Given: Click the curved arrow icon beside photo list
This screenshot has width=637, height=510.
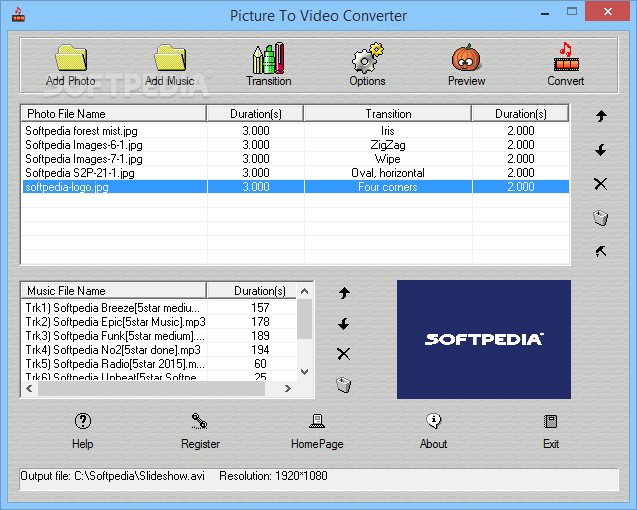Looking at the screenshot, I should click(x=601, y=252).
